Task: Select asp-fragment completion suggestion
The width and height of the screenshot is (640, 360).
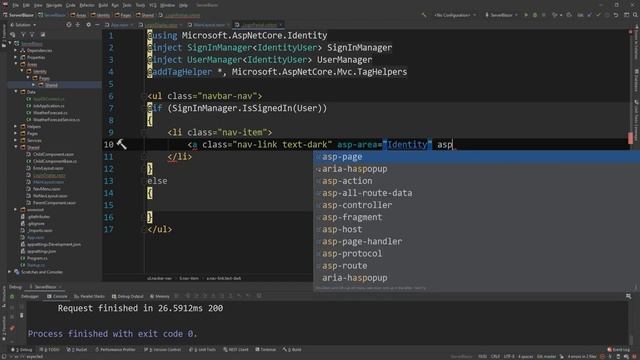Action: point(476,217)
